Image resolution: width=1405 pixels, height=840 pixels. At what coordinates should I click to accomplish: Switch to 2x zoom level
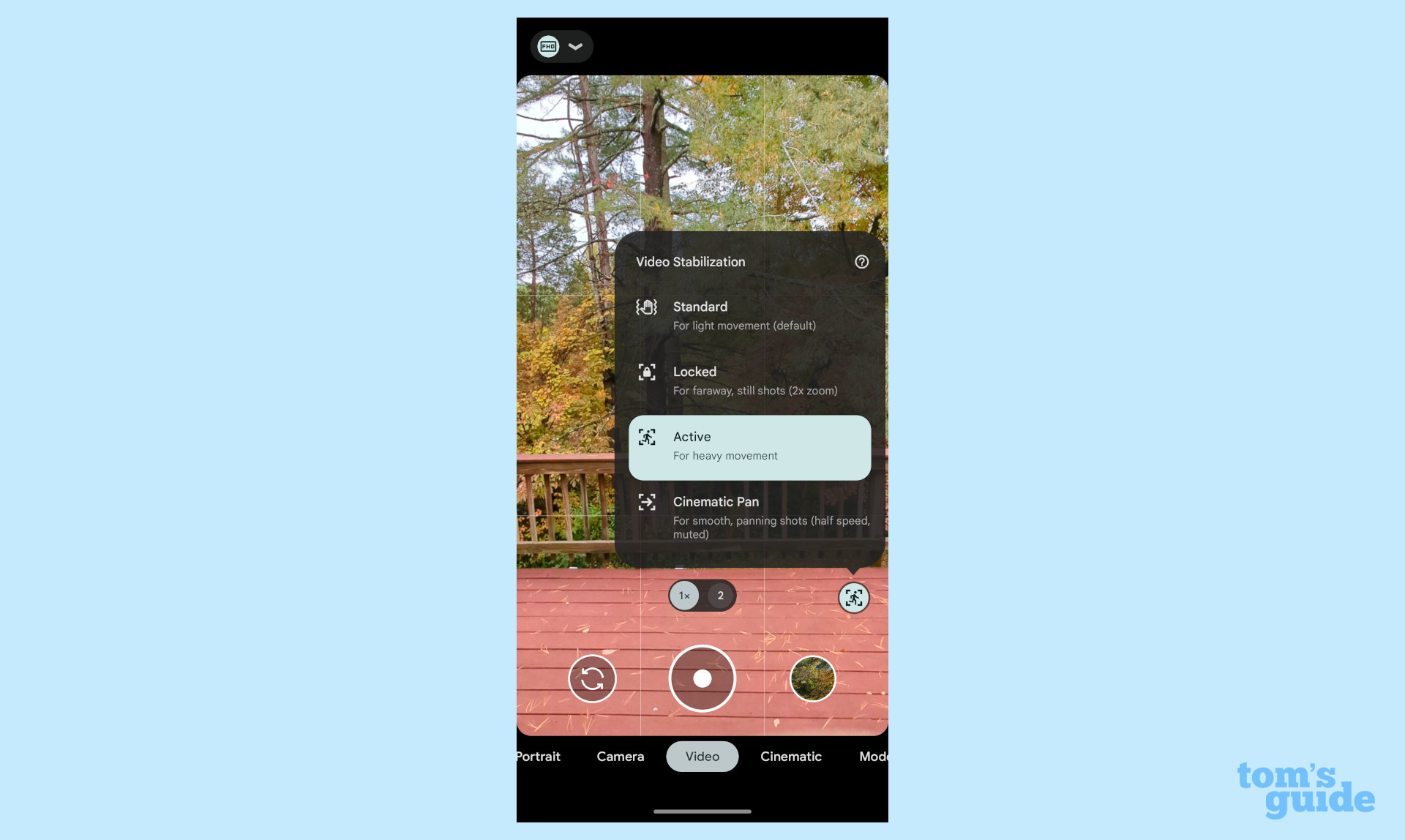click(720, 595)
